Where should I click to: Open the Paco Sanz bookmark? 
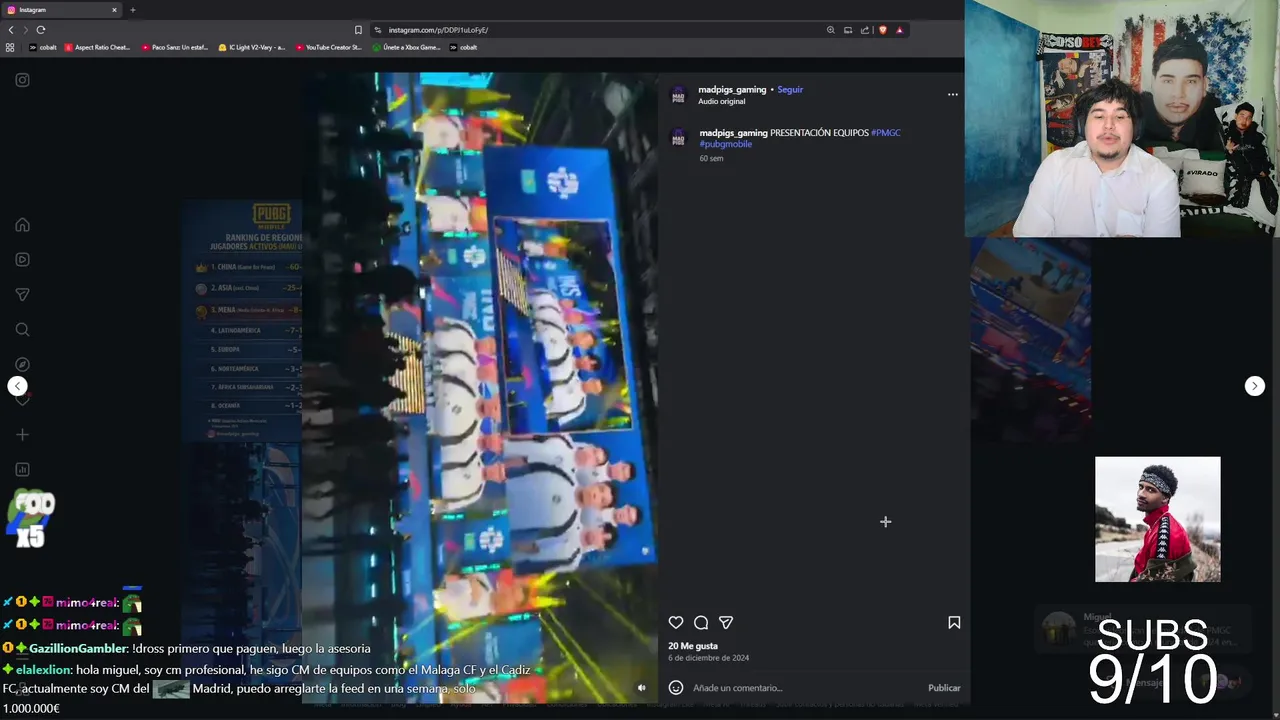174,47
